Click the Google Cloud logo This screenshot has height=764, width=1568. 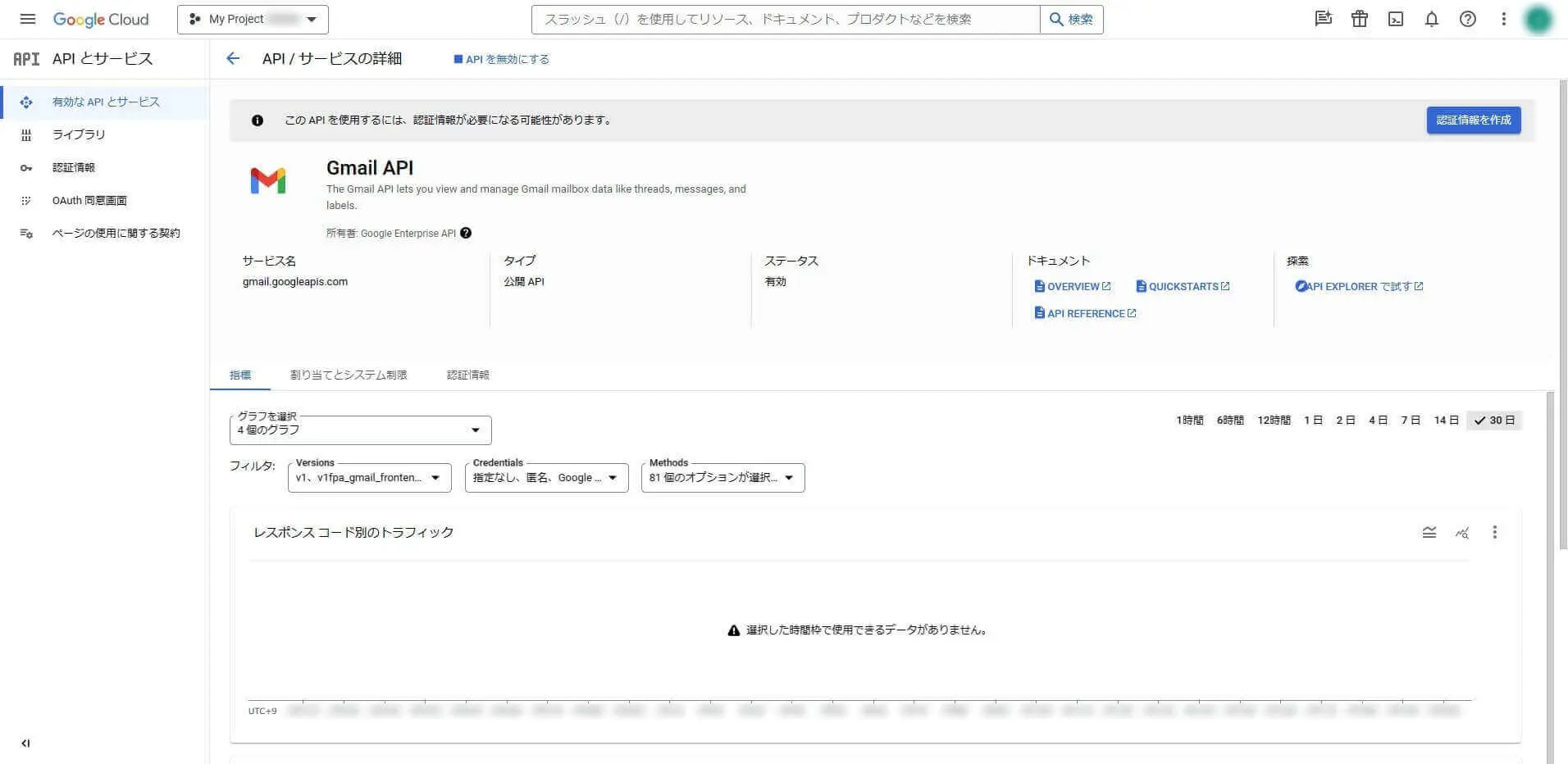click(101, 19)
